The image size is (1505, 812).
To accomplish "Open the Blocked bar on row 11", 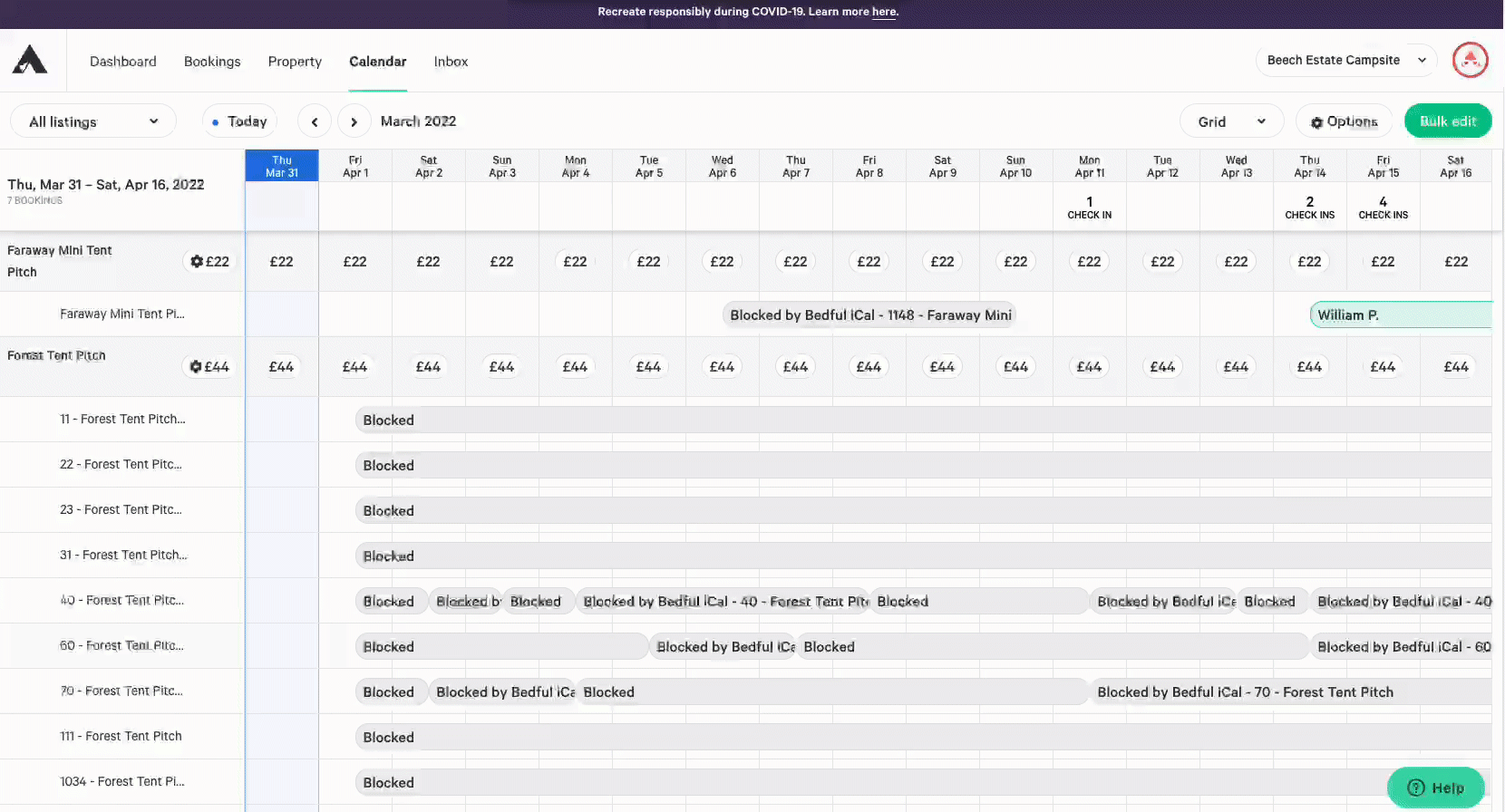I will click(923, 420).
